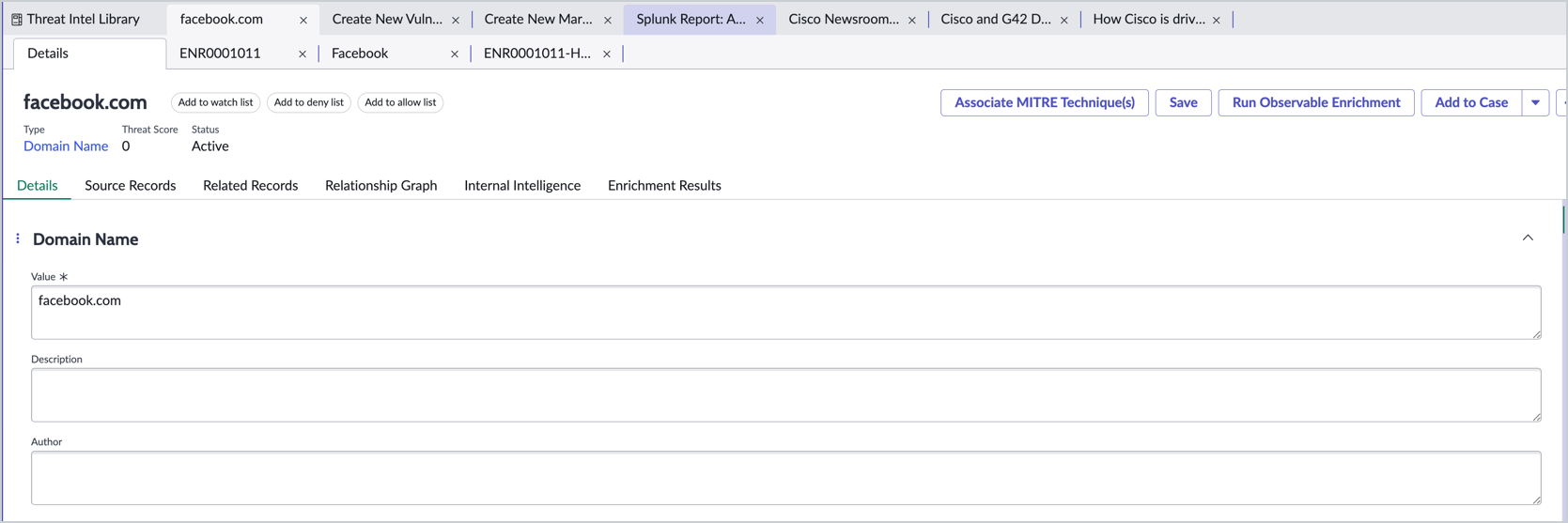The width and height of the screenshot is (1568, 523).
Task: Open the Source Records tab
Action: [x=131, y=186]
